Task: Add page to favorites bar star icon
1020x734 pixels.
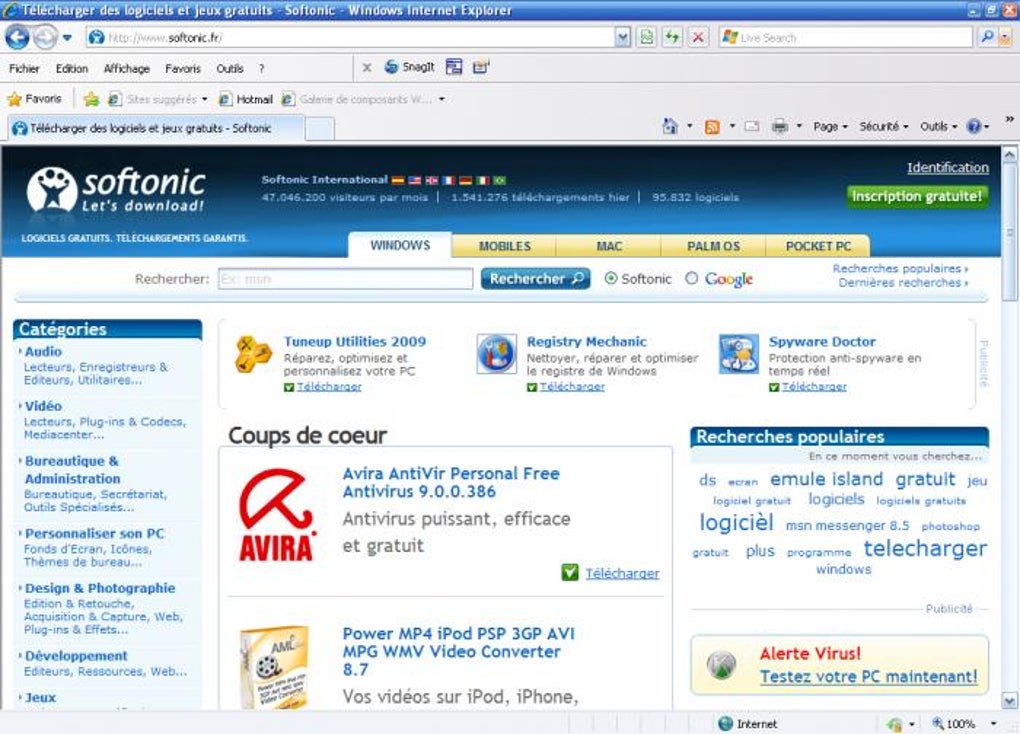Action: coord(92,99)
